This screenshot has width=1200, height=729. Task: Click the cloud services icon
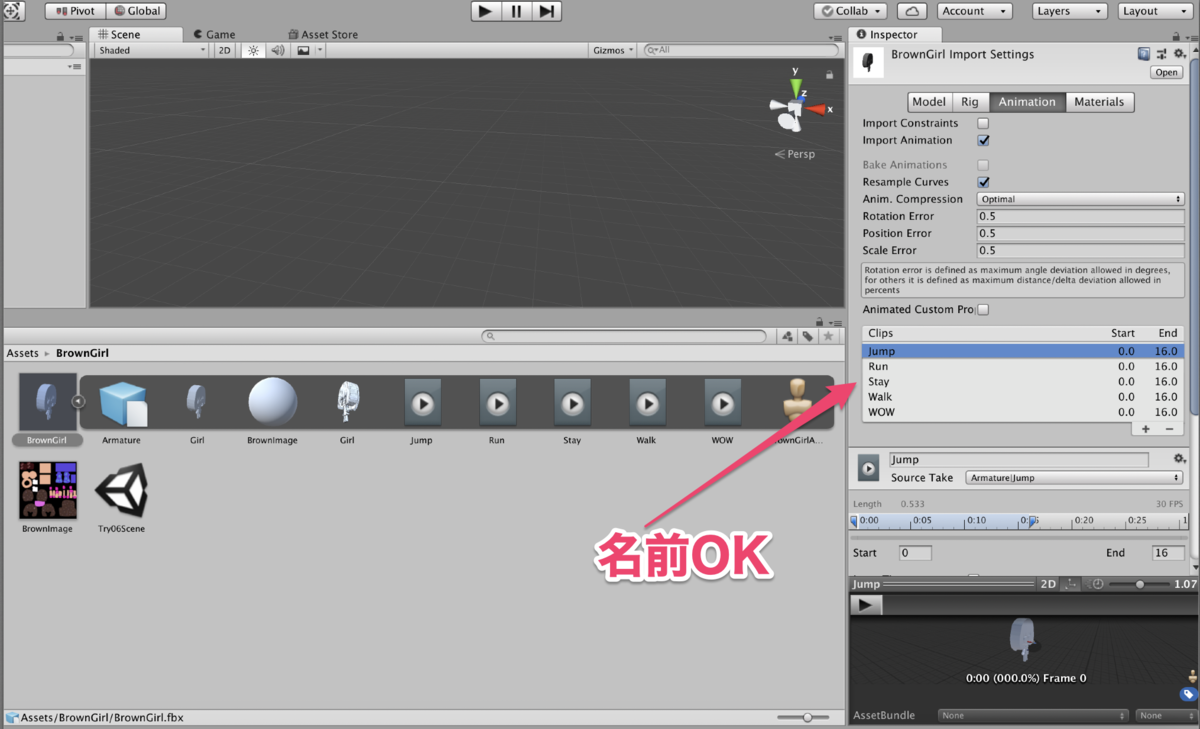tap(912, 11)
